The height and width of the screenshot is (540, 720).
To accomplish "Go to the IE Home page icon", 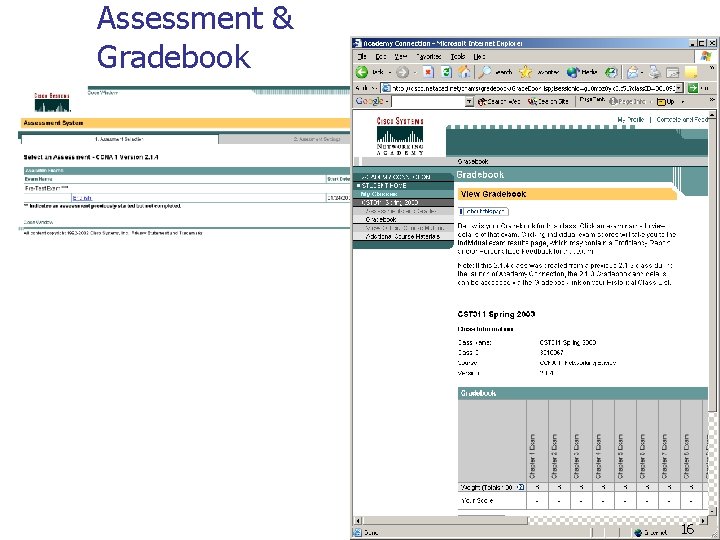I will pos(464,72).
